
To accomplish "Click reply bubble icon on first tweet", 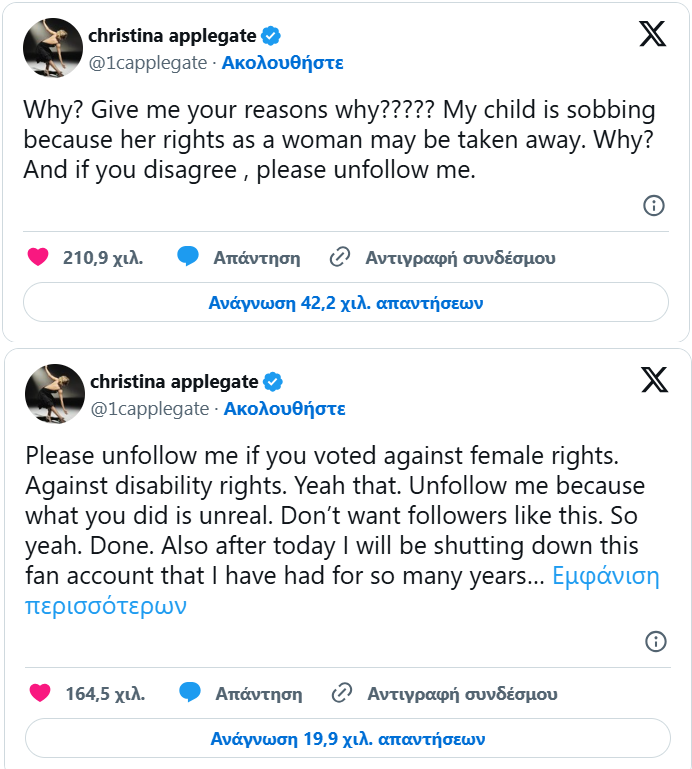I will 188,257.
